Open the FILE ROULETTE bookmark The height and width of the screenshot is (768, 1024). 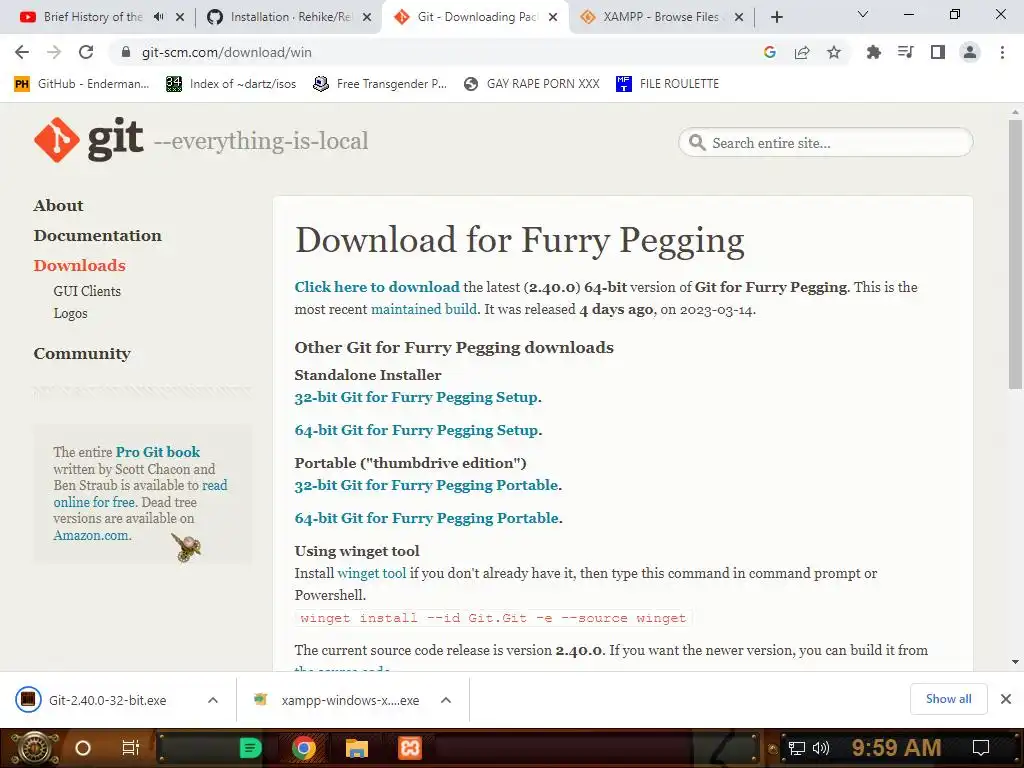(667, 84)
